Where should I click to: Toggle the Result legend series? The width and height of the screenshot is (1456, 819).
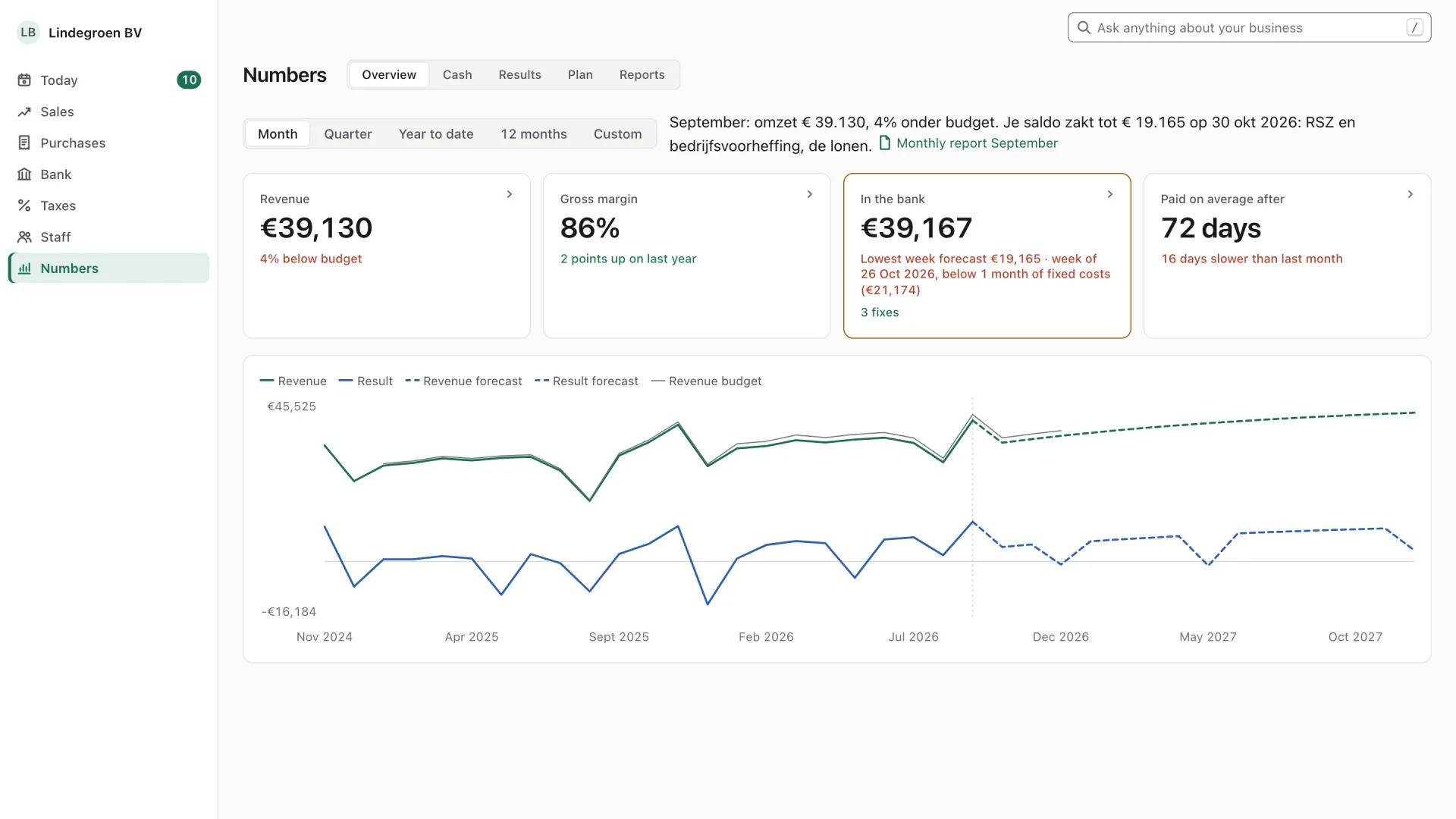366,381
